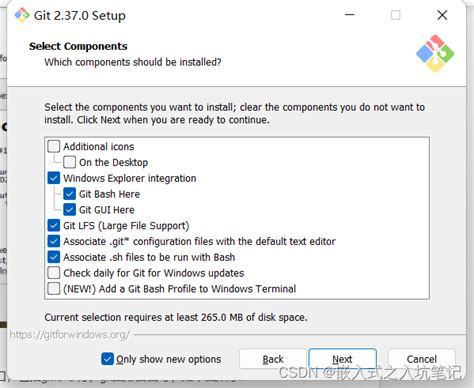Viewport: 474px width, 388px height.
Task: Close the Git 2.37.0 Setup window
Action: [x=442, y=15]
